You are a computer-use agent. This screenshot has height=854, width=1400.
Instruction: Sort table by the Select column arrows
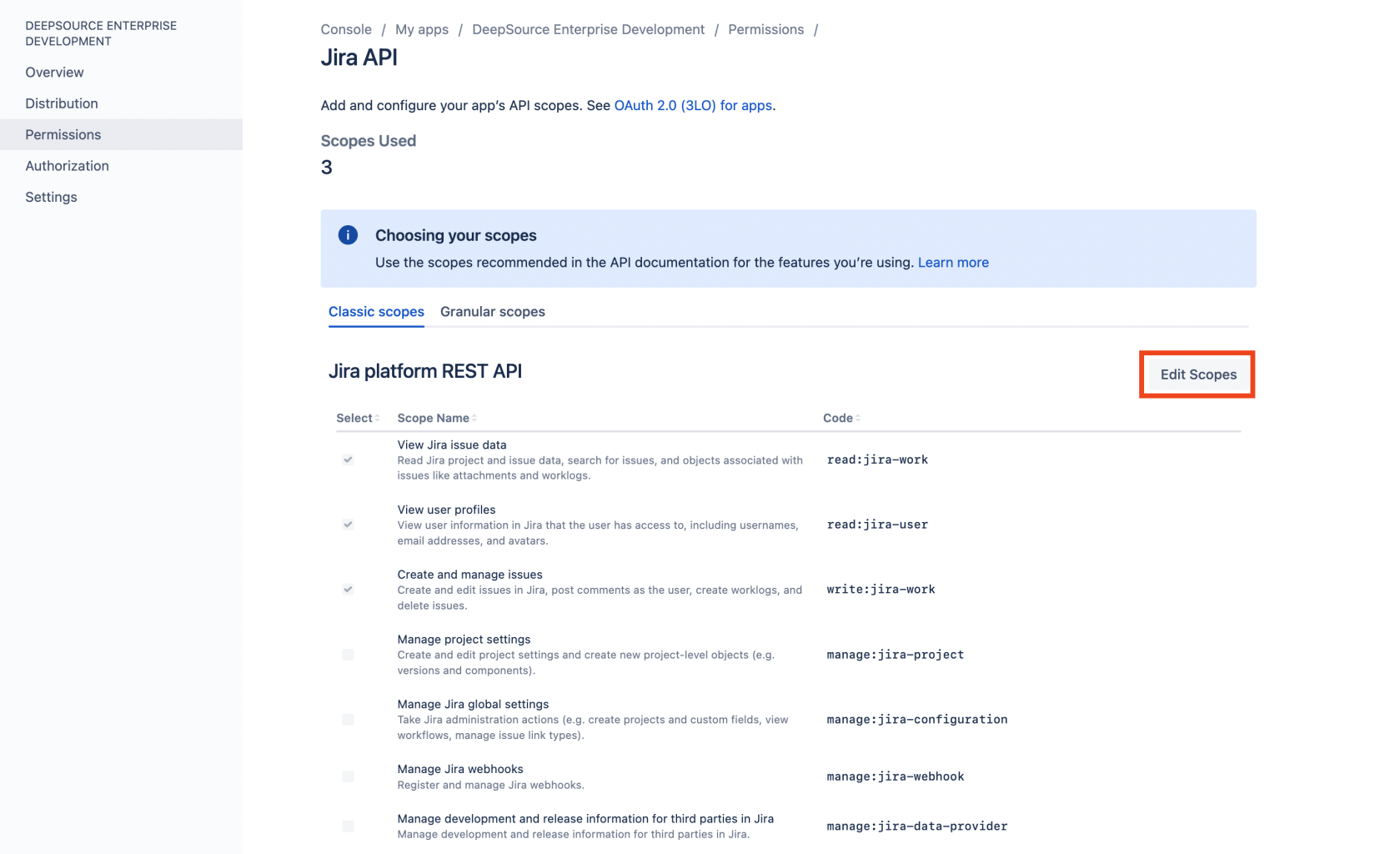coord(377,418)
